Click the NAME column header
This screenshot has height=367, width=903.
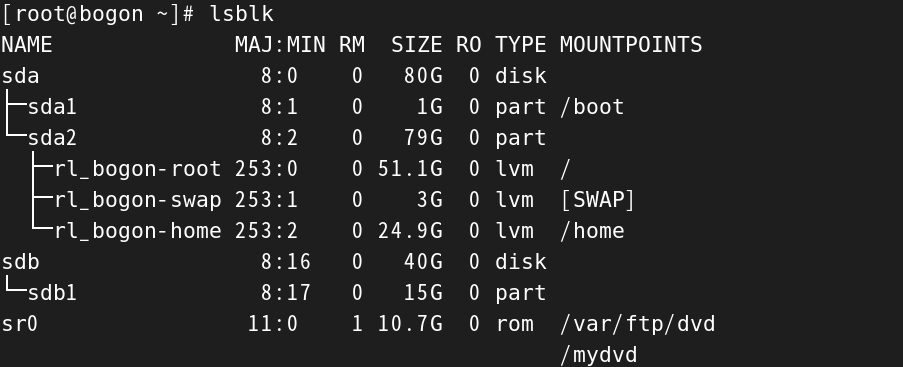click(x=27, y=44)
